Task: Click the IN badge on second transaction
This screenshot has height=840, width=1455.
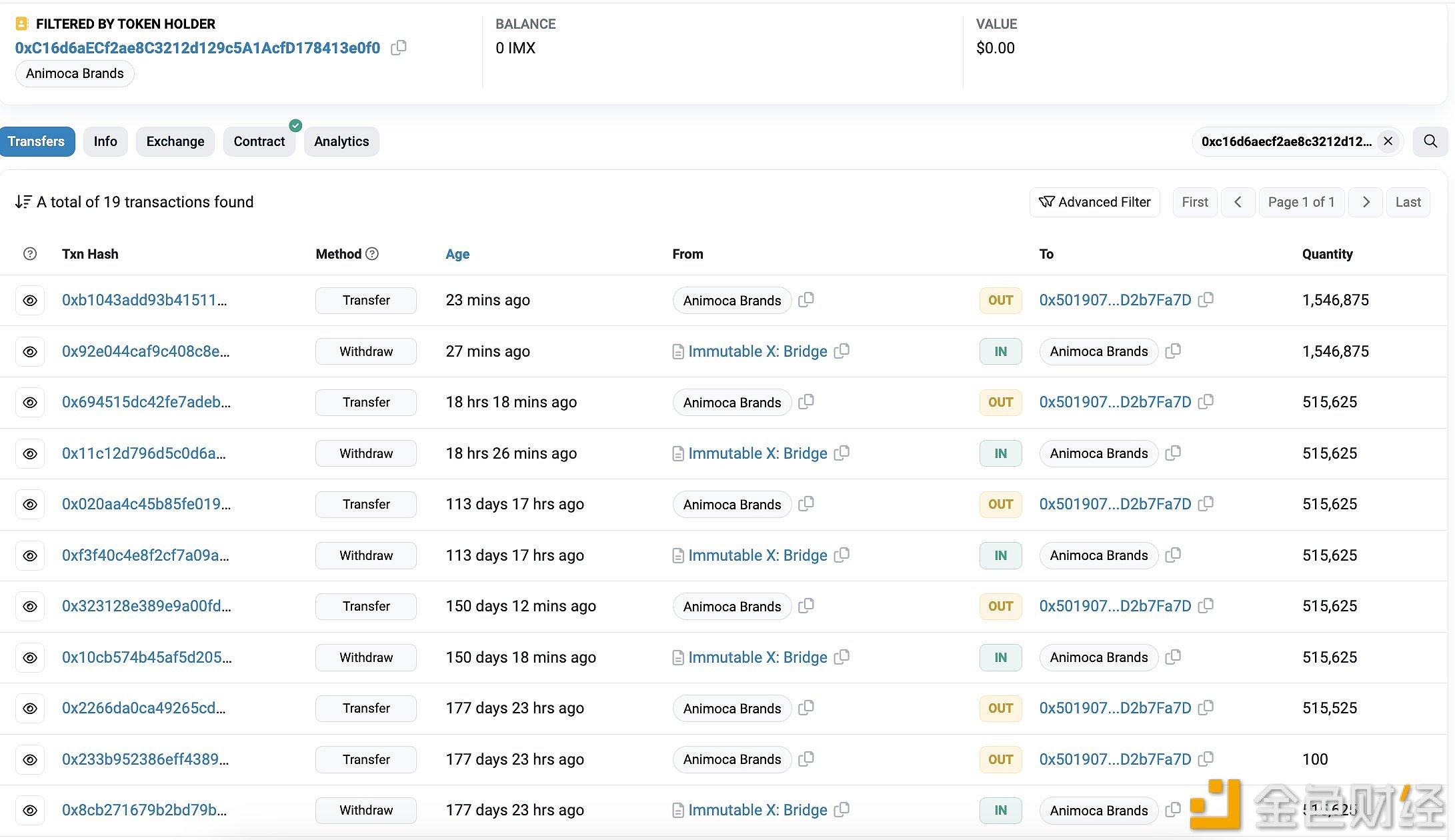Action: coord(999,351)
